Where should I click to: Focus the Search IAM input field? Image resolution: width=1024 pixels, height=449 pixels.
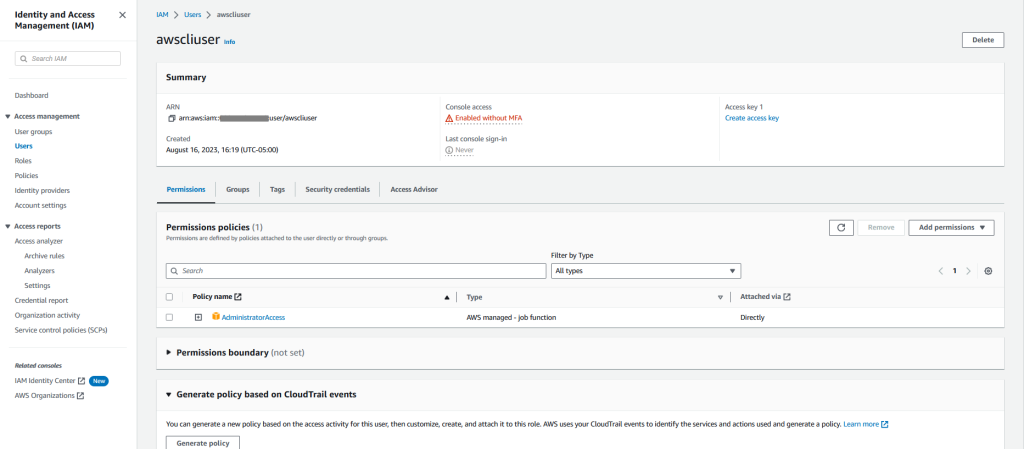68,59
